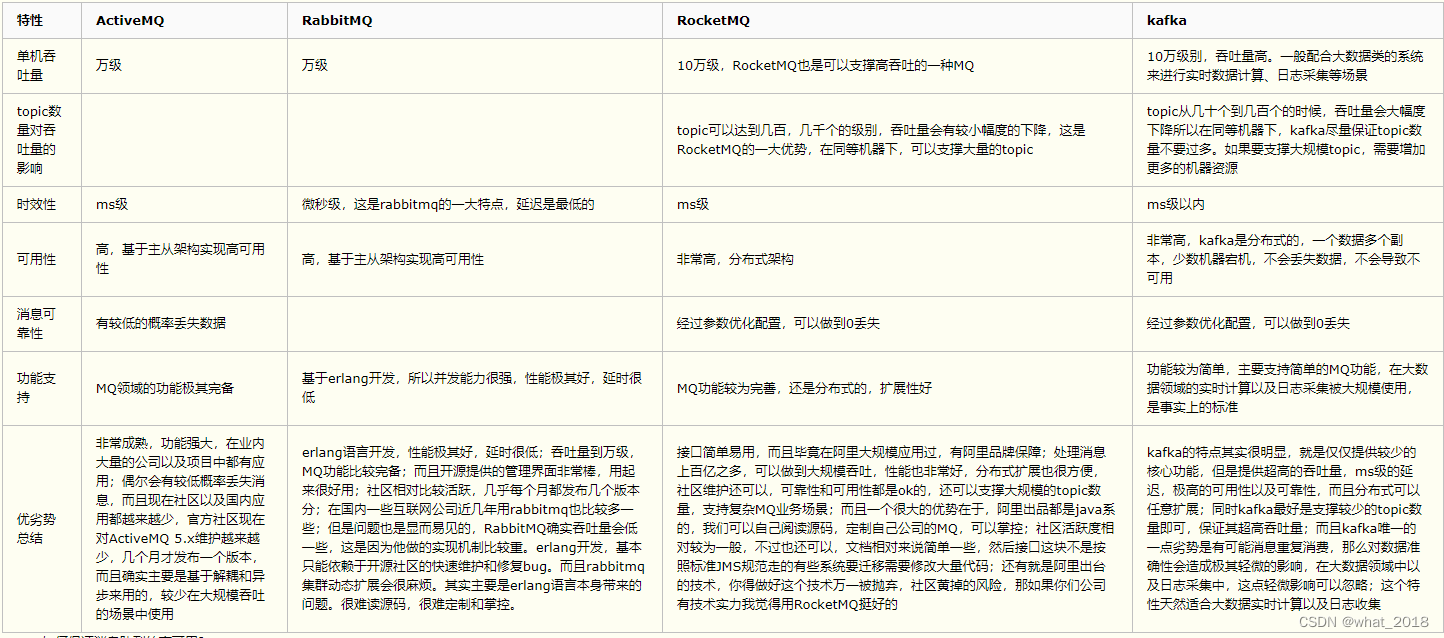The height and width of the screenshot is (638, 1444).
Task: Click RabbitMQ summary starting "erlang语言开发,性能极其好"
Action: tap(473, 529)
